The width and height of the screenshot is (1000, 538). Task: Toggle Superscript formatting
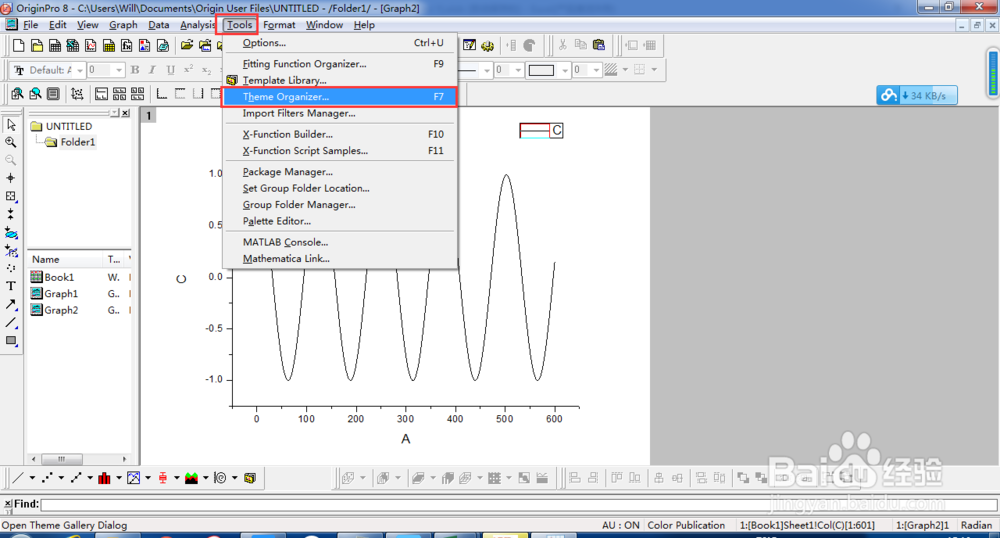click(x=188, y=69)
